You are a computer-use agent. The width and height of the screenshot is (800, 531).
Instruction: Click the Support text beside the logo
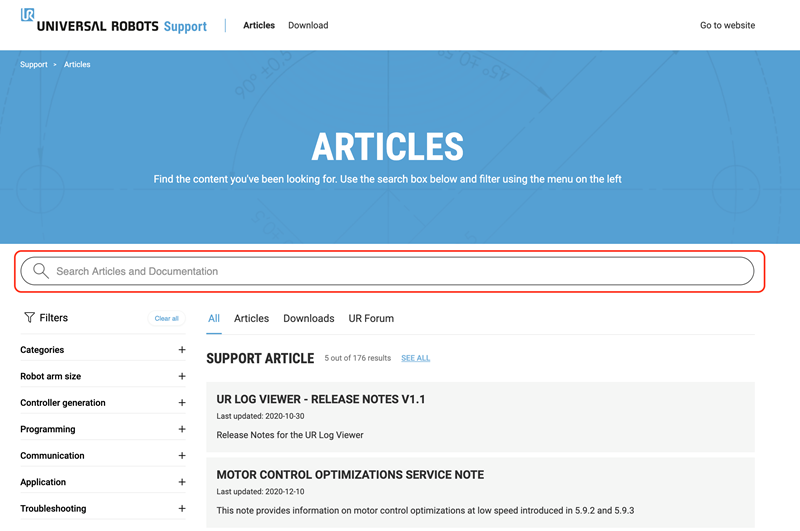pos(185,26)
